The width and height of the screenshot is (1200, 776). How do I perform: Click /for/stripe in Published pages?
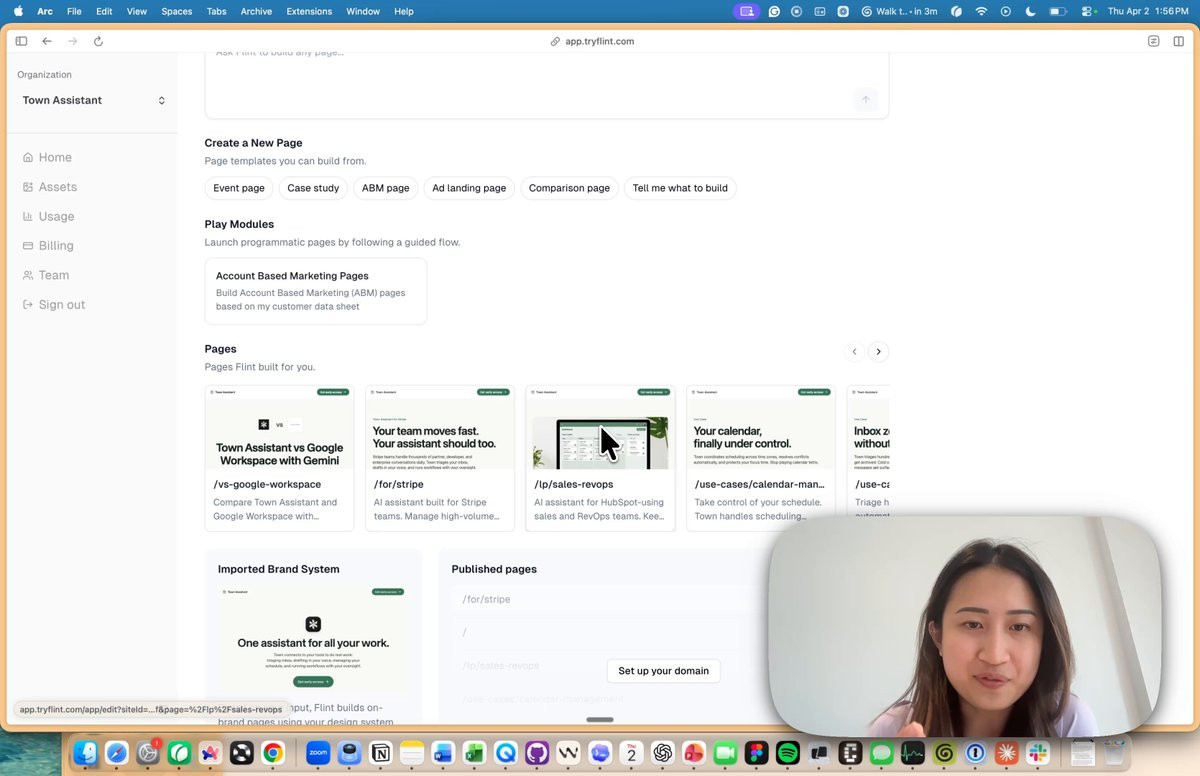(486, 599)
